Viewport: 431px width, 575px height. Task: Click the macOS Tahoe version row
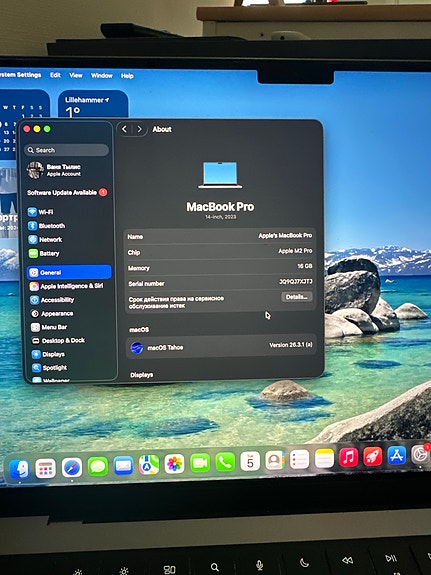221,347
